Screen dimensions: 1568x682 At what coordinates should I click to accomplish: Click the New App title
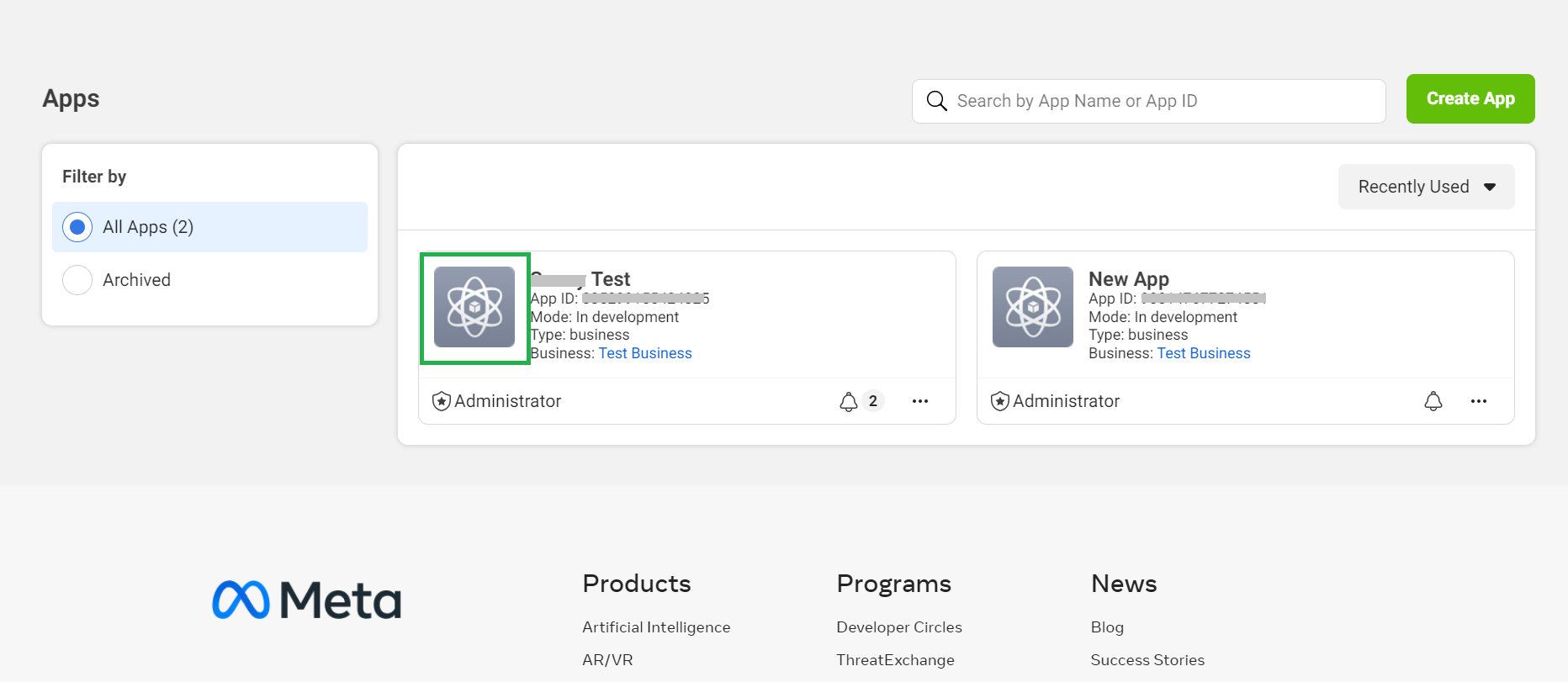pos(1128,279)
